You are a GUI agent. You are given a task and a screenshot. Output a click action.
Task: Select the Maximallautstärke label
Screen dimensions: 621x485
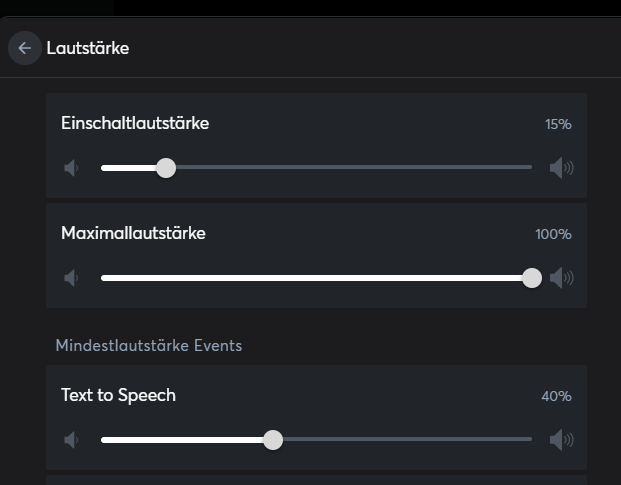click(x=133, y=233)
